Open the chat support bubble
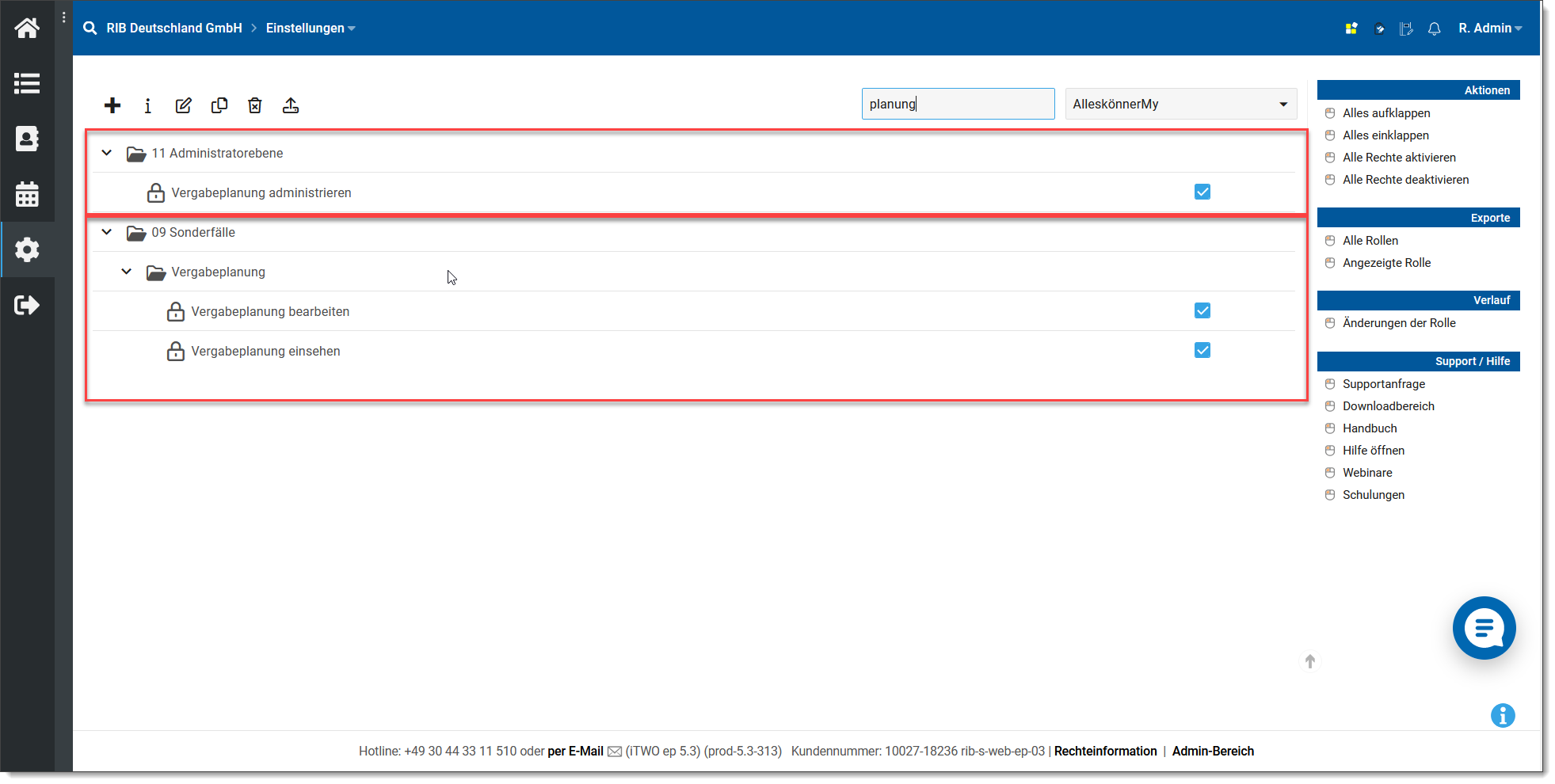Image resolution: width=1555 pixels, height=784 pixels. 1484,628
